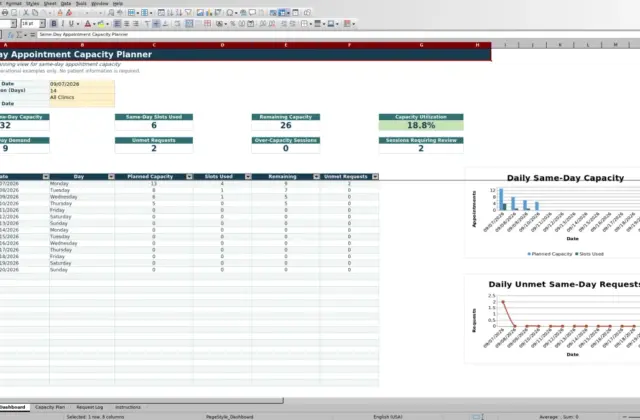Click the Formula equals icon
This screenshot has height=420, width=640.
[32, 35]
